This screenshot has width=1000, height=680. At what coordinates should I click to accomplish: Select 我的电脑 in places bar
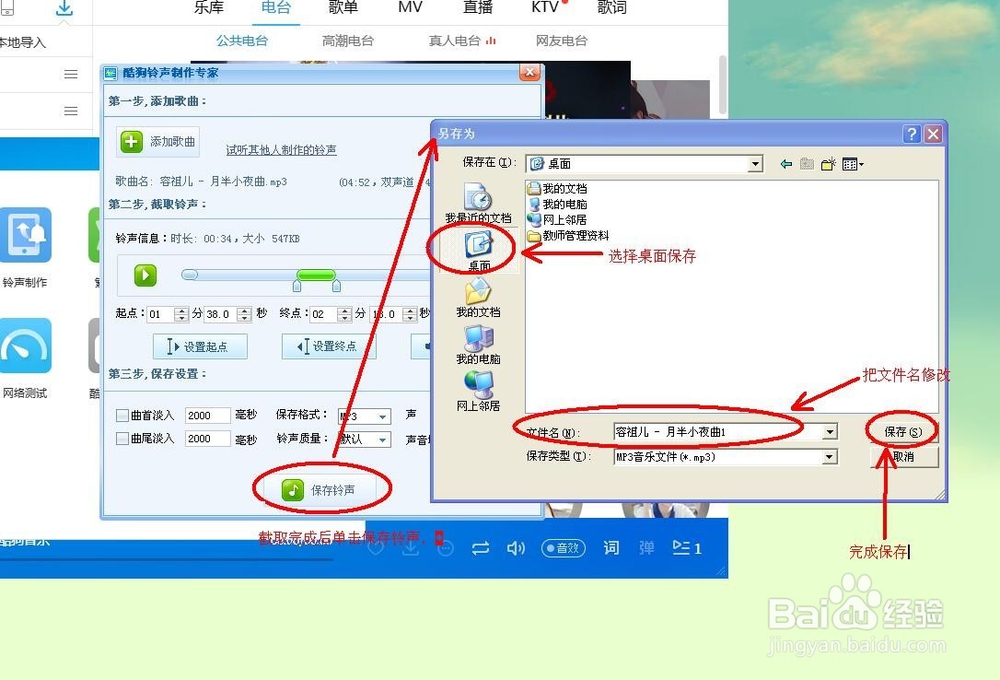[478, 345]
